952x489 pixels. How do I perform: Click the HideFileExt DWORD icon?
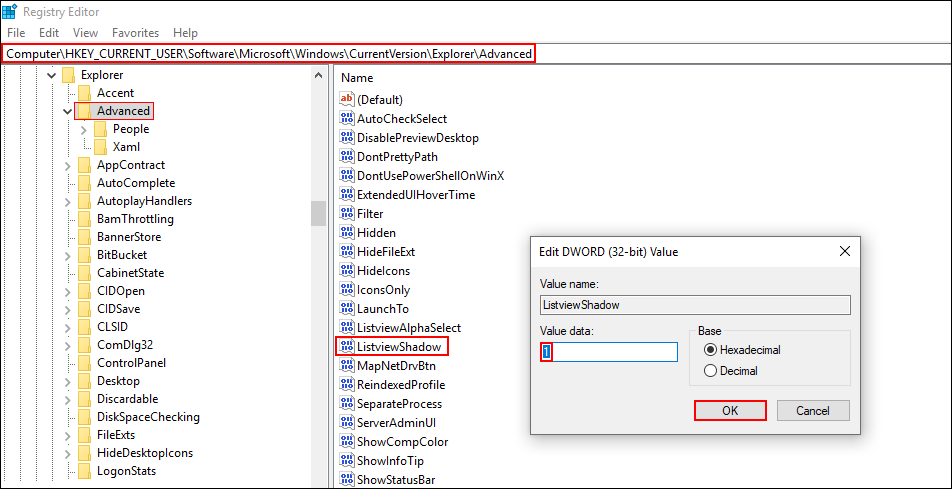pyautogui.click(x=347, y=251)
